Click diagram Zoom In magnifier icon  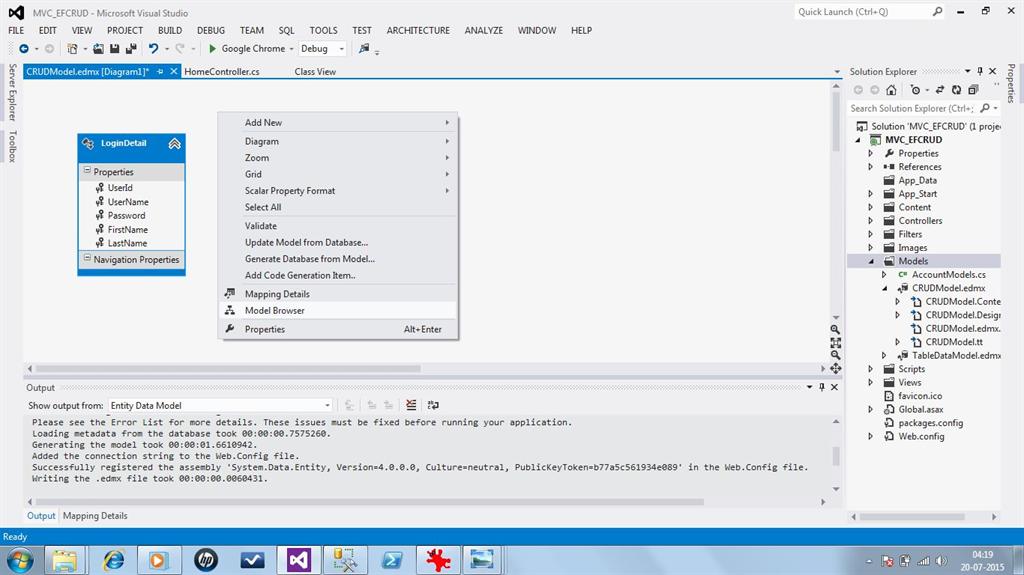835,330
